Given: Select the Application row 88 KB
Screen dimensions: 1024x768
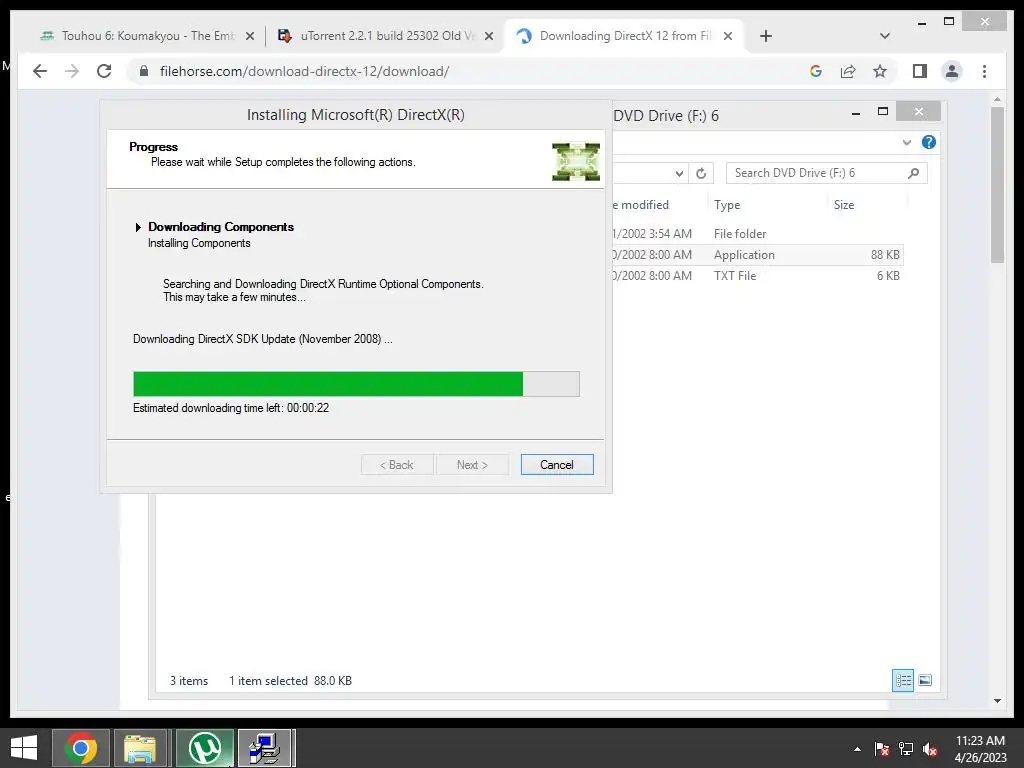Looking at the screenshot, I should (x=758, y=255).
